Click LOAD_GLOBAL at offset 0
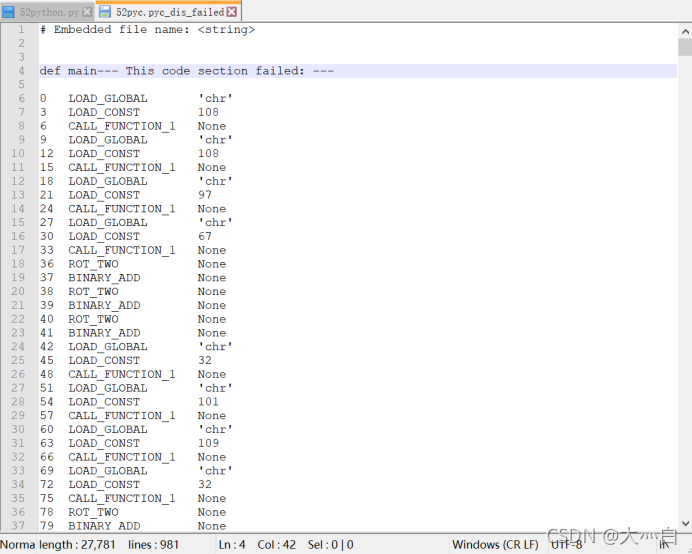 coord(108,98)
